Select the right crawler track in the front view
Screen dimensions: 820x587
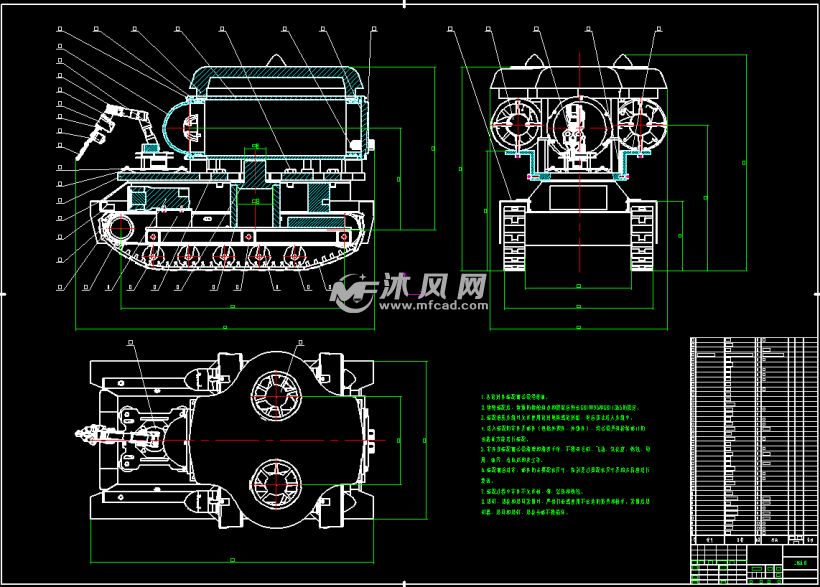640,234
